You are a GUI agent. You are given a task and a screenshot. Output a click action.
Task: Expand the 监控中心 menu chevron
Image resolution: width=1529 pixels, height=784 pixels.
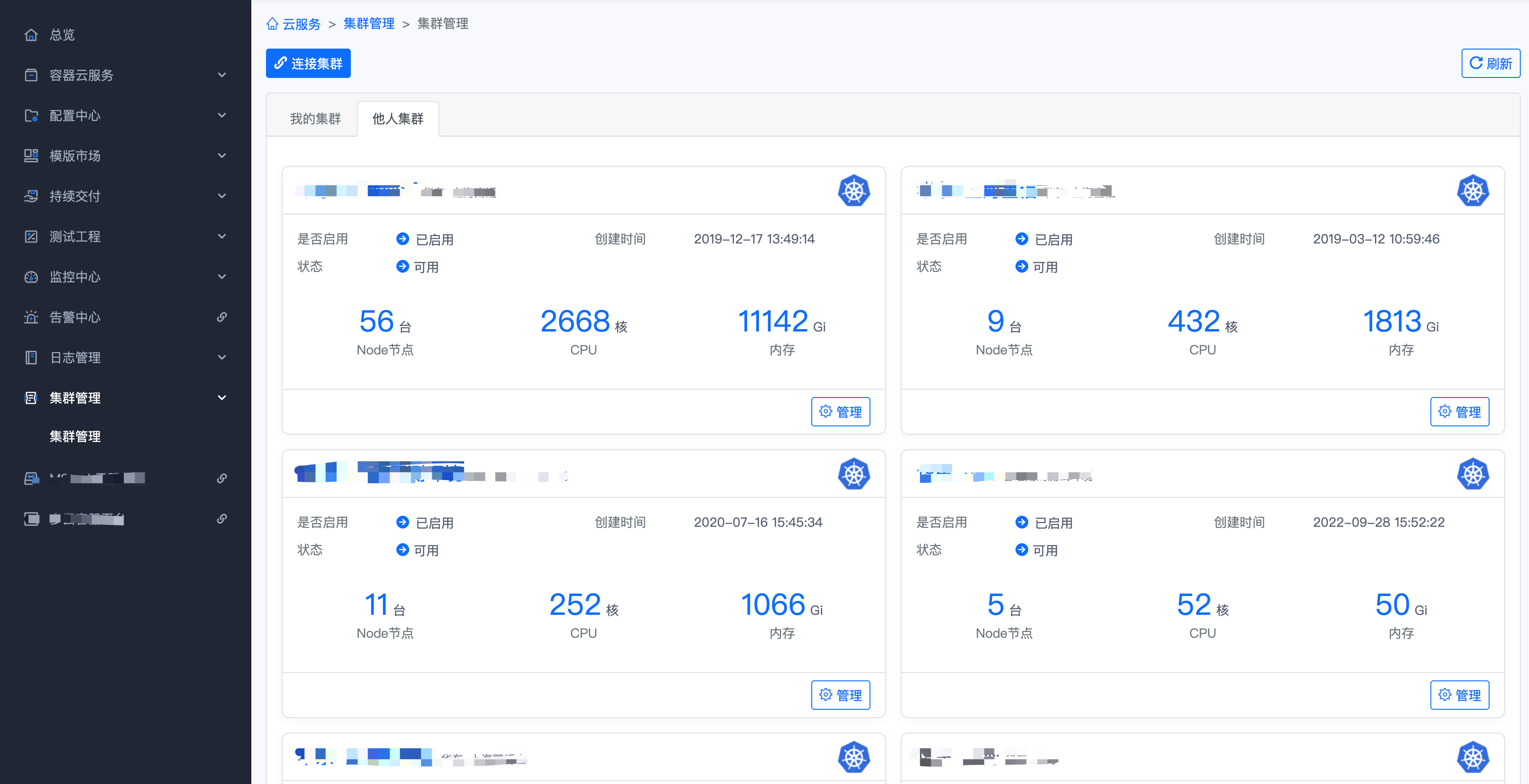(222, 277)
